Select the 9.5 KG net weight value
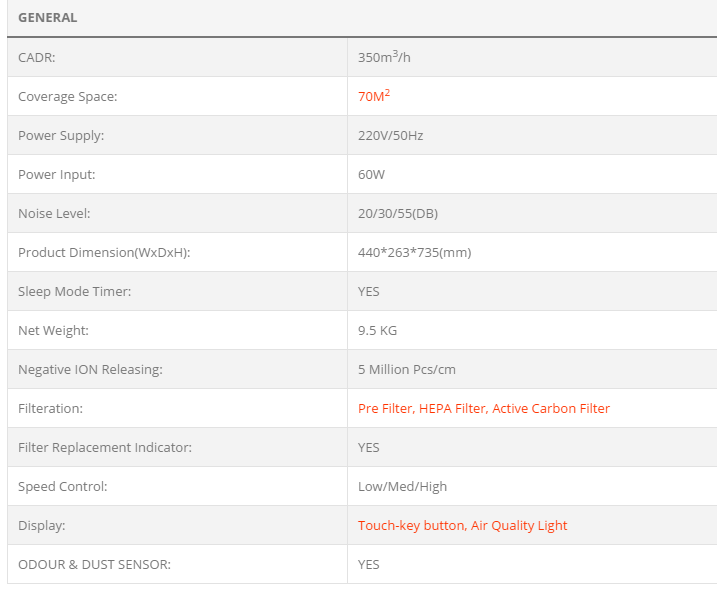Viewport: 717px width, 602px height. [x=377, y=330]
